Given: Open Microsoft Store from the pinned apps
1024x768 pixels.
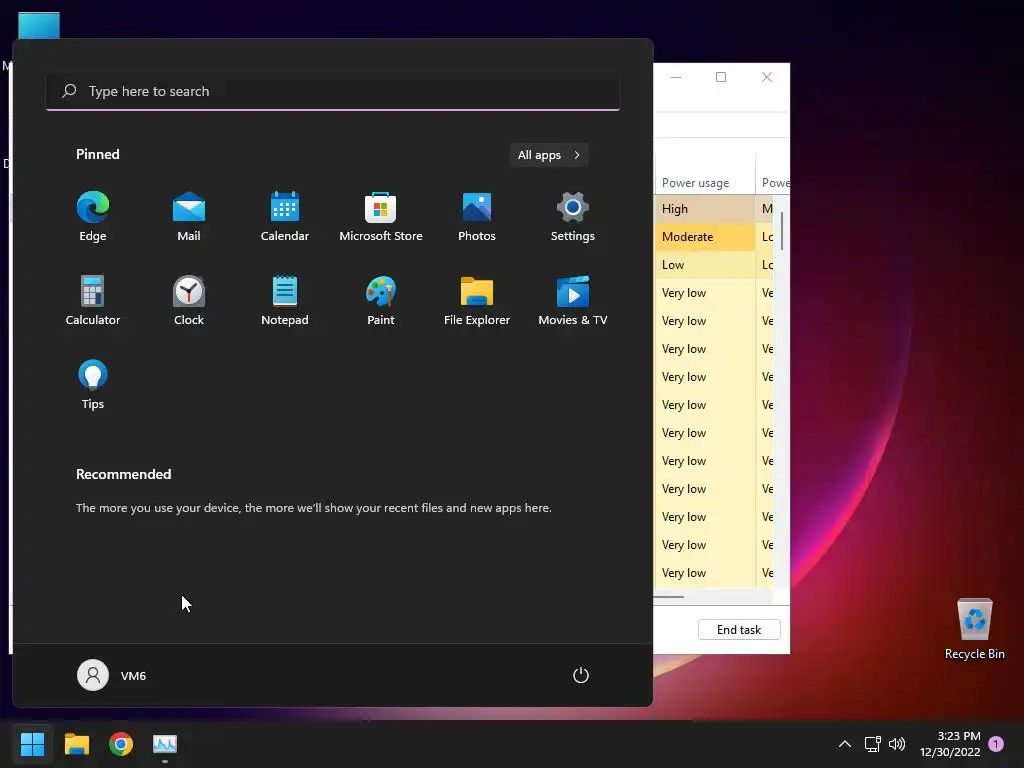Looking at the screenshot, I should click(381, 217).
